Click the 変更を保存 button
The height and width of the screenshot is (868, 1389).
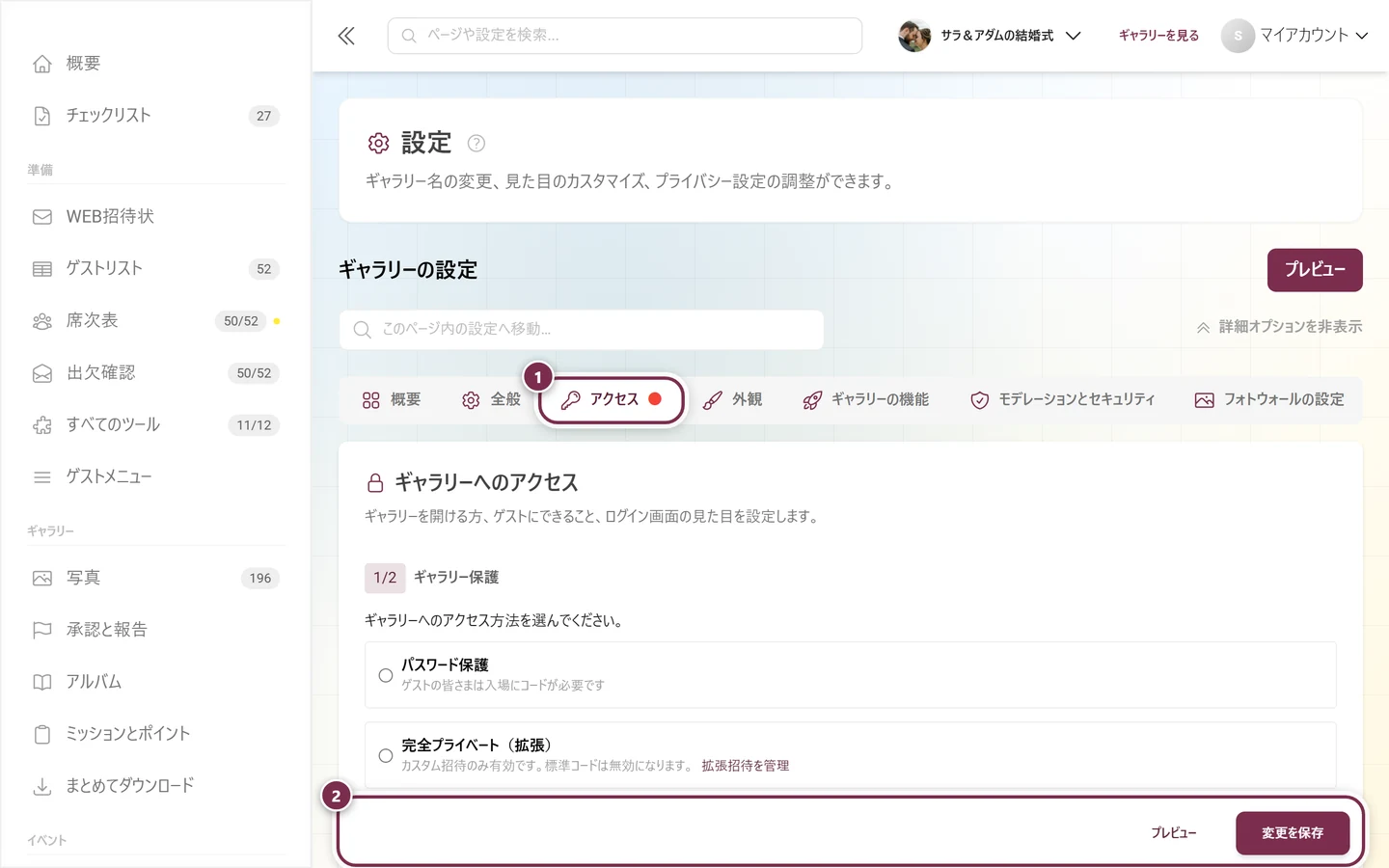tap(1293, 833)
